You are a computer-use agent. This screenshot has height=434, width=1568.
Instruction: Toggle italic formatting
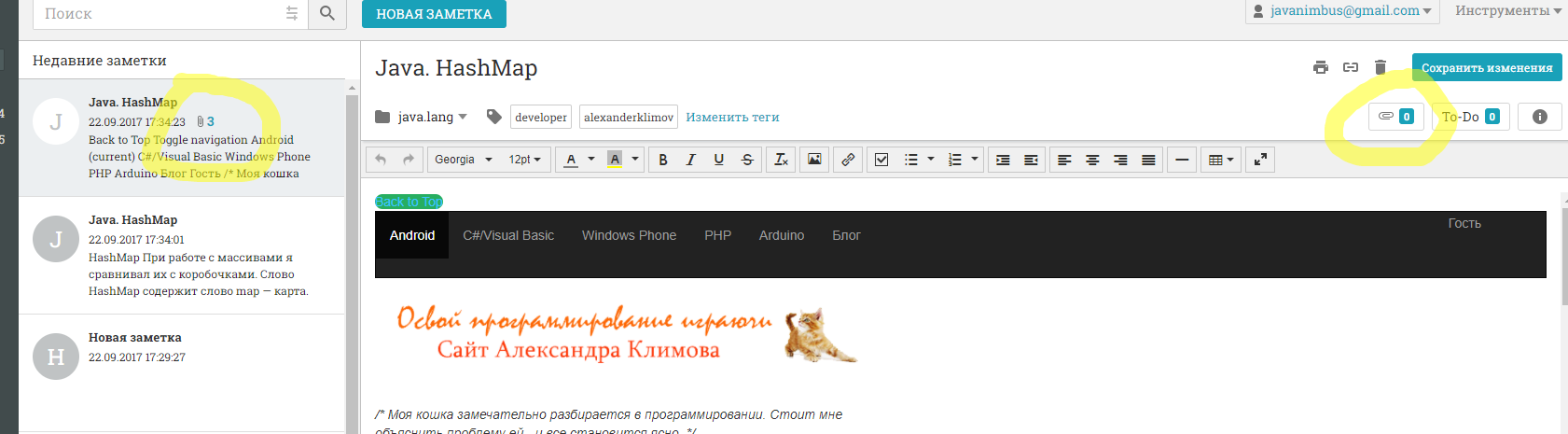coord(690,160)
